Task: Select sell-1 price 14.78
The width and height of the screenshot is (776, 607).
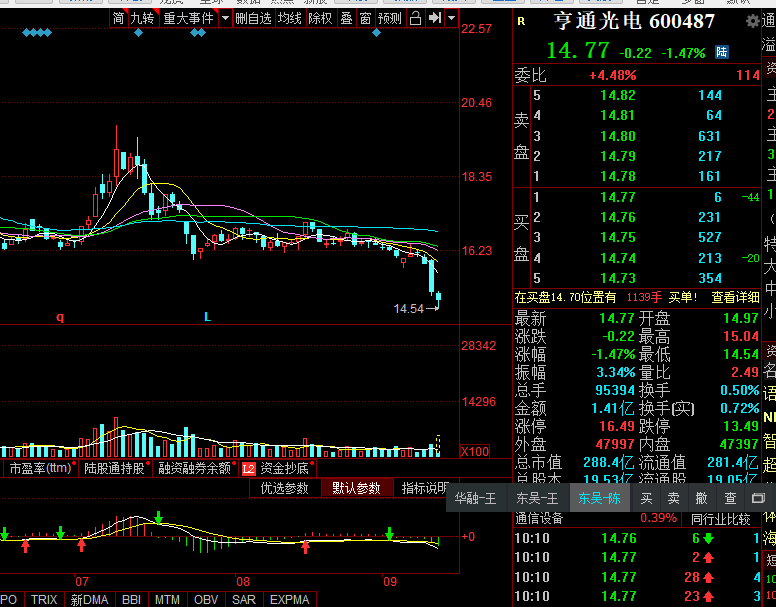Action: [618, 176]
